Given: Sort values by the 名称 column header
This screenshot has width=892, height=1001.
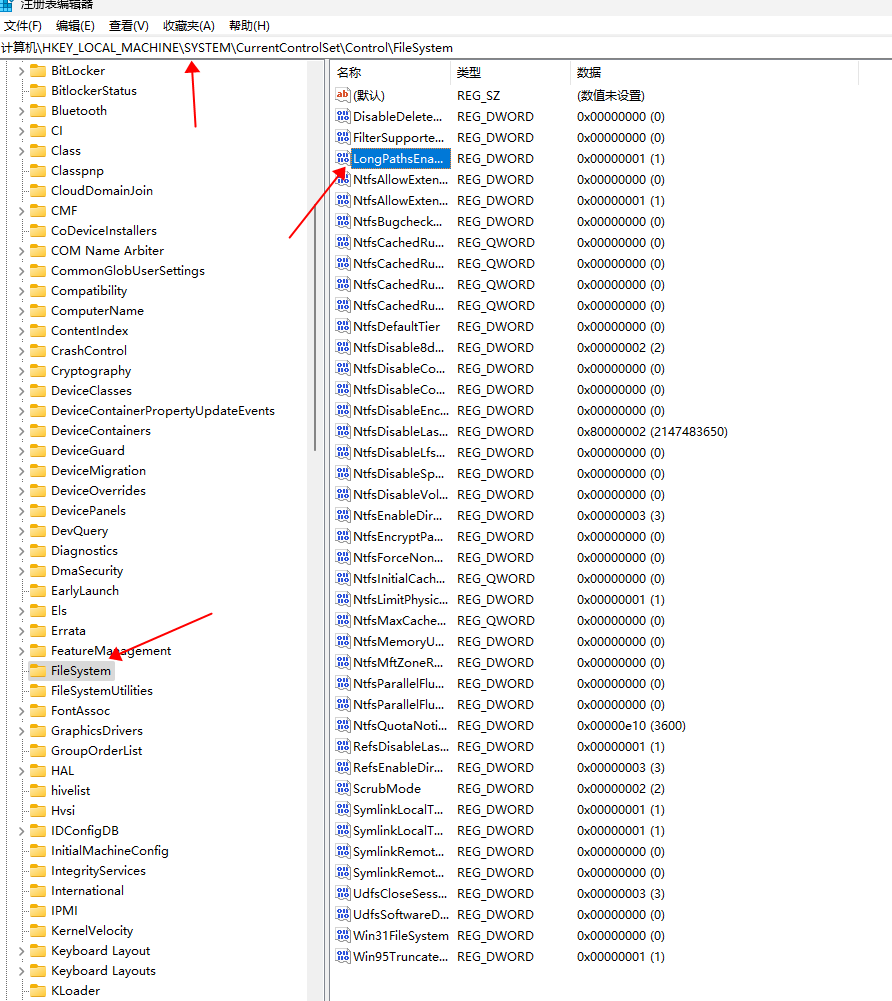Looking at the screenshot, I should tap(391, 73).
